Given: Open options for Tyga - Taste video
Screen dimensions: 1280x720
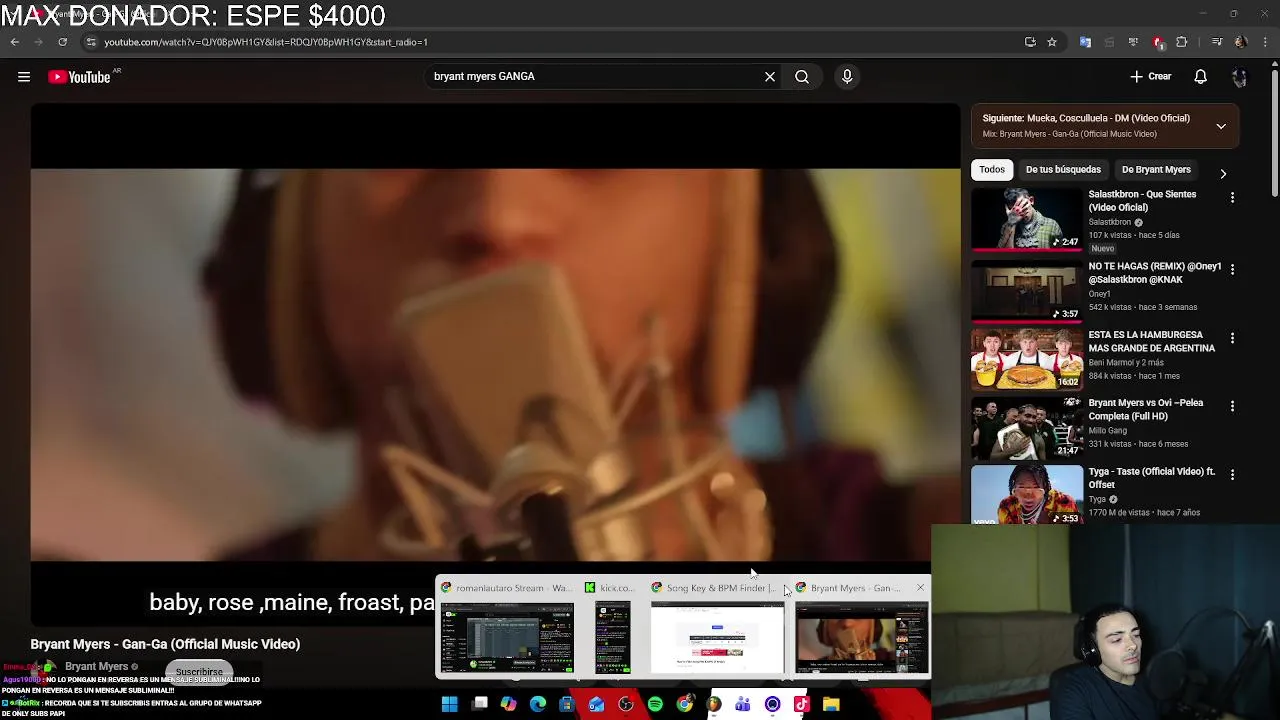Looking at the screenshot, I should [x=1232, y=475].
